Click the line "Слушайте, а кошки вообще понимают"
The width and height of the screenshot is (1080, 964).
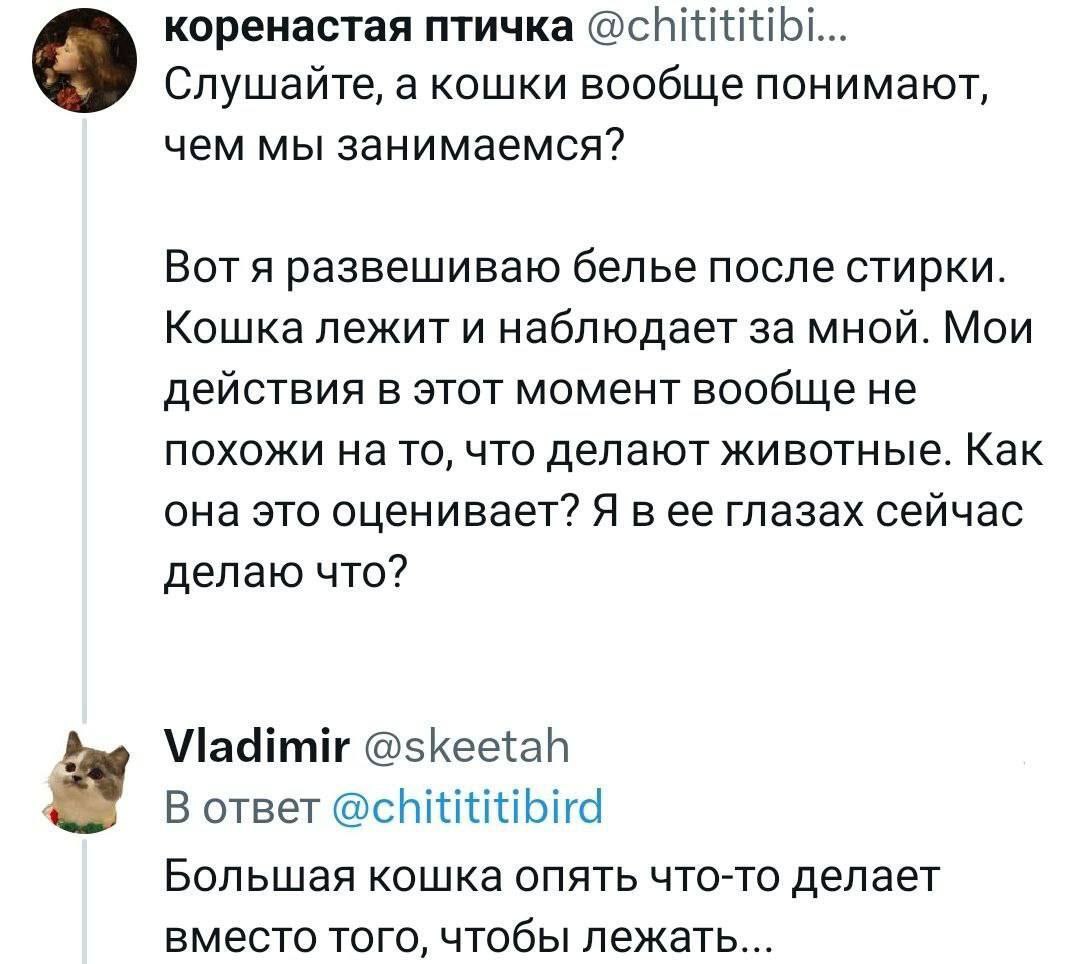577,95
